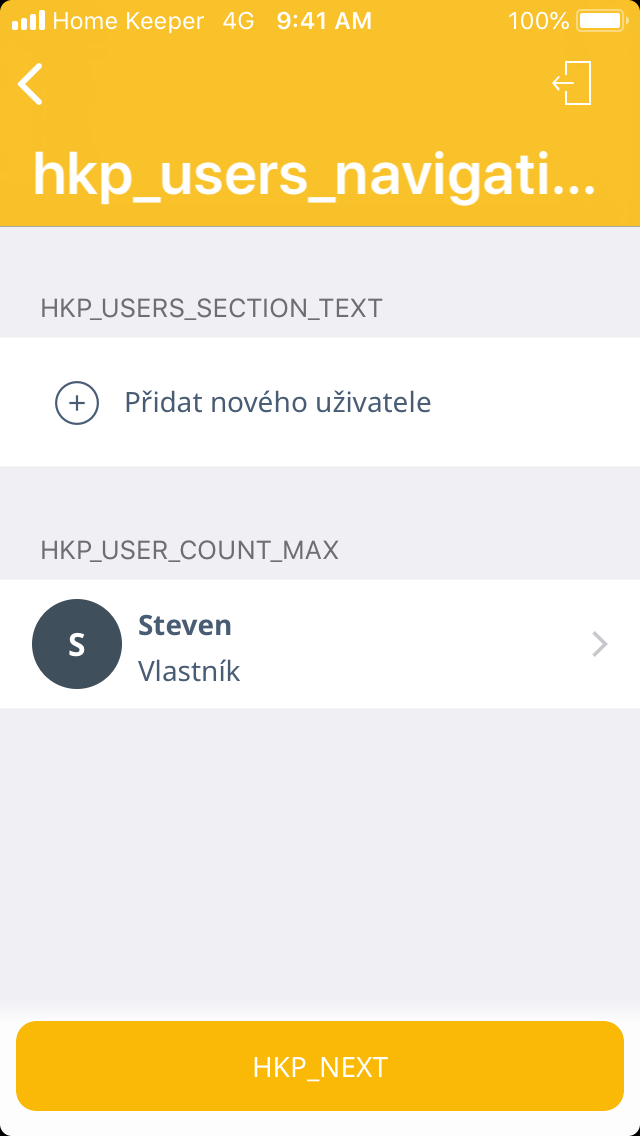
Task: Tap the Home Keeper carrier label
Action: point(128,21)
